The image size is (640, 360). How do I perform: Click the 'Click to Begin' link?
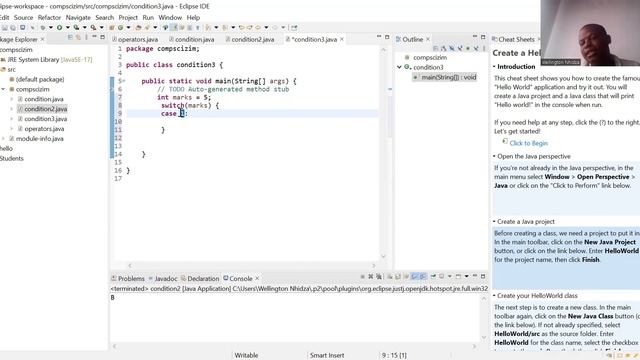pos(529,143)
